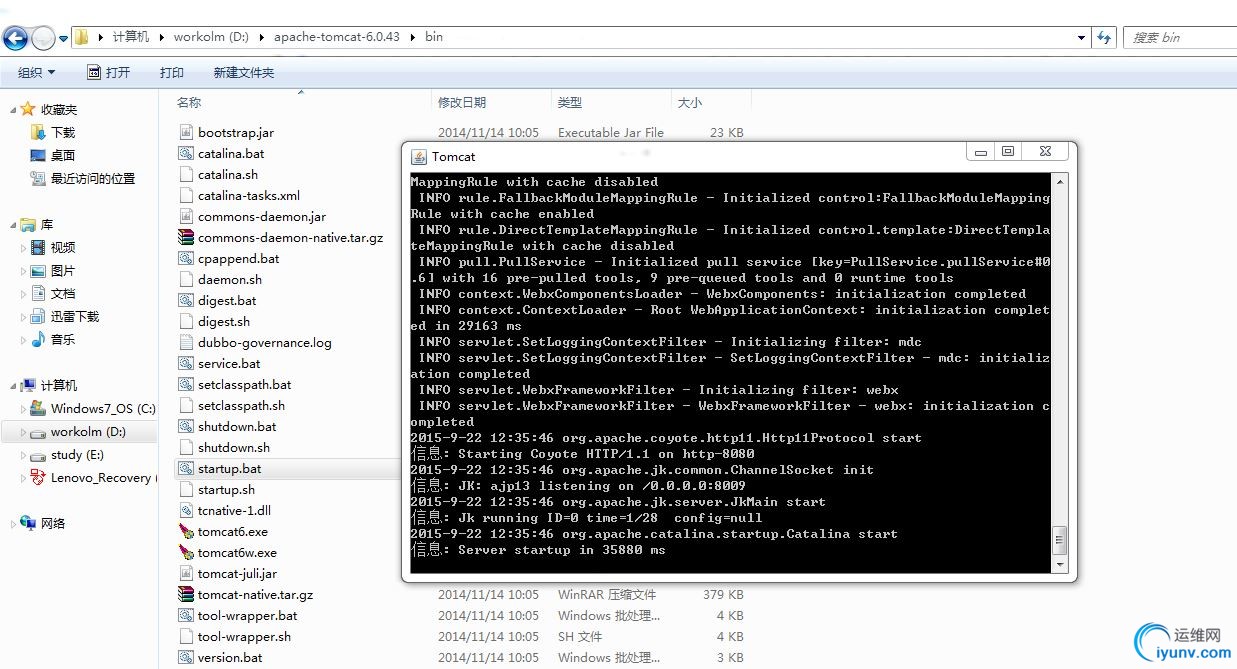1237x669 pixels.
Task: Collapse the 计算机 tree group
Action: click(12, 385)
